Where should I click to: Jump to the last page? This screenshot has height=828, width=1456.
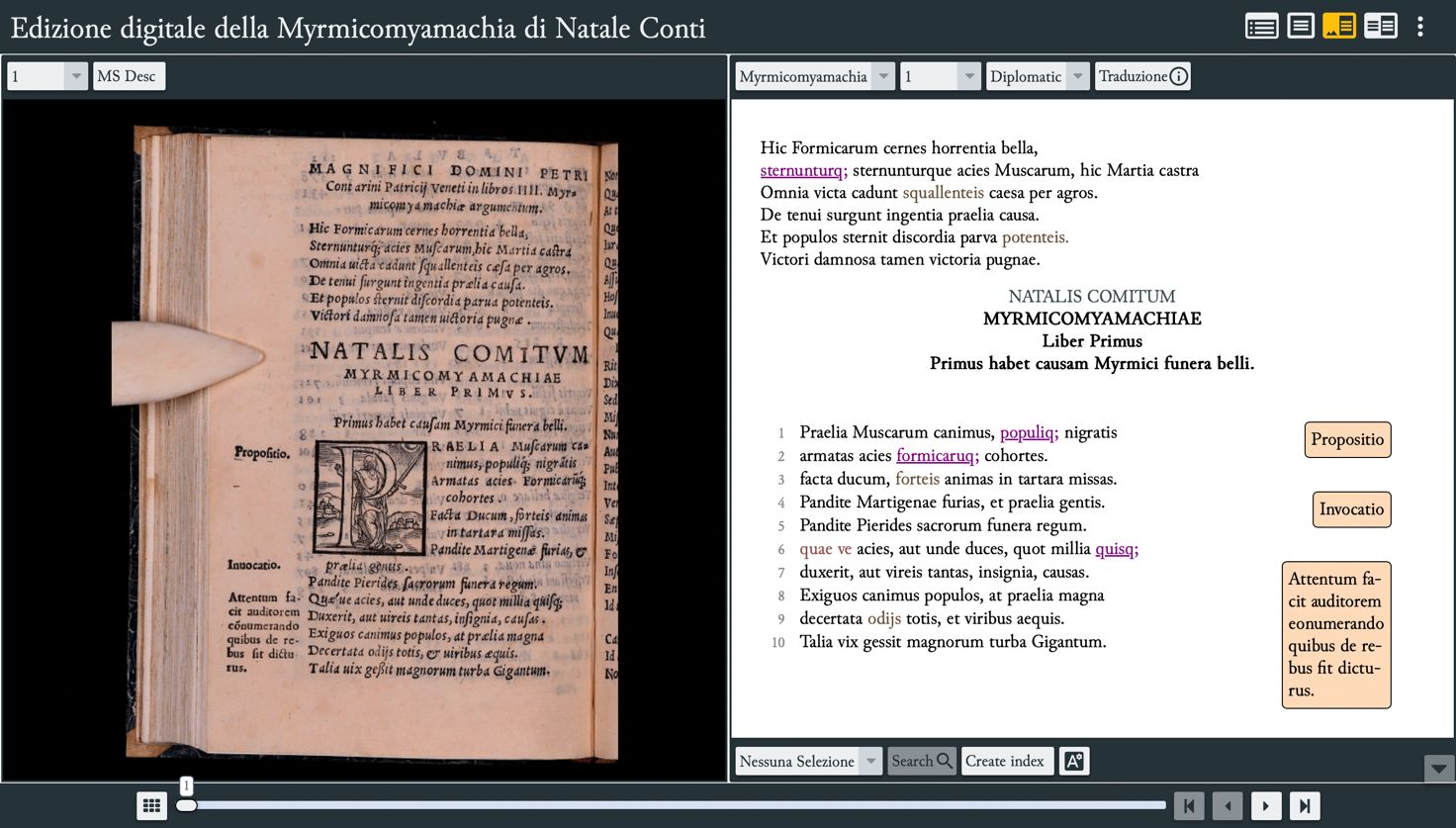[x=1305, y=806]
